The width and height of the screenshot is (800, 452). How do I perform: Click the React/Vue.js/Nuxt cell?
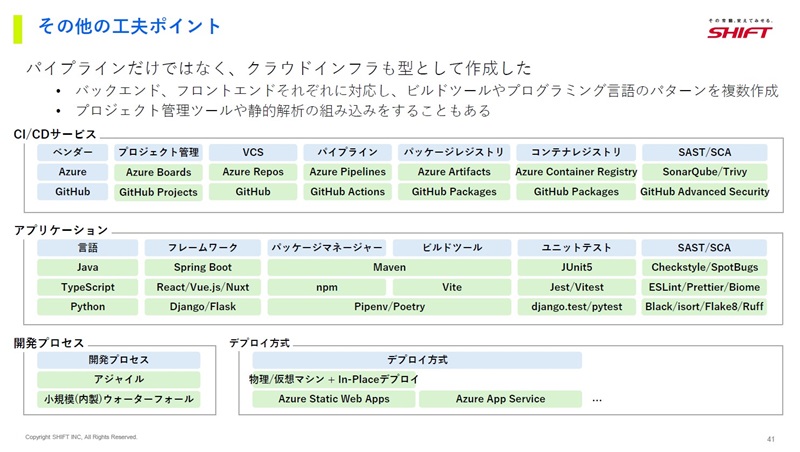pyautogui.click(x=203, y=287)
